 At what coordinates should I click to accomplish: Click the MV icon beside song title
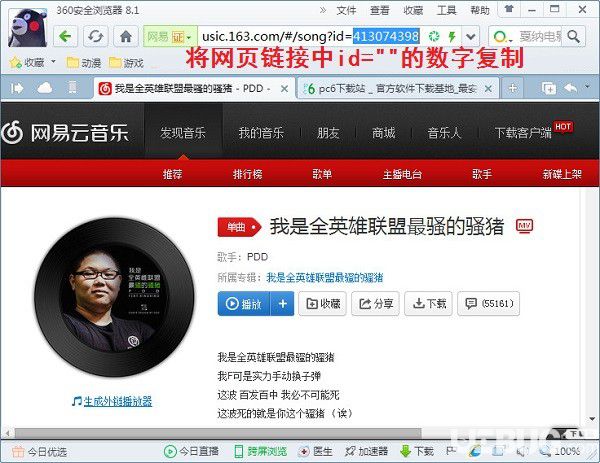(524, 226)
